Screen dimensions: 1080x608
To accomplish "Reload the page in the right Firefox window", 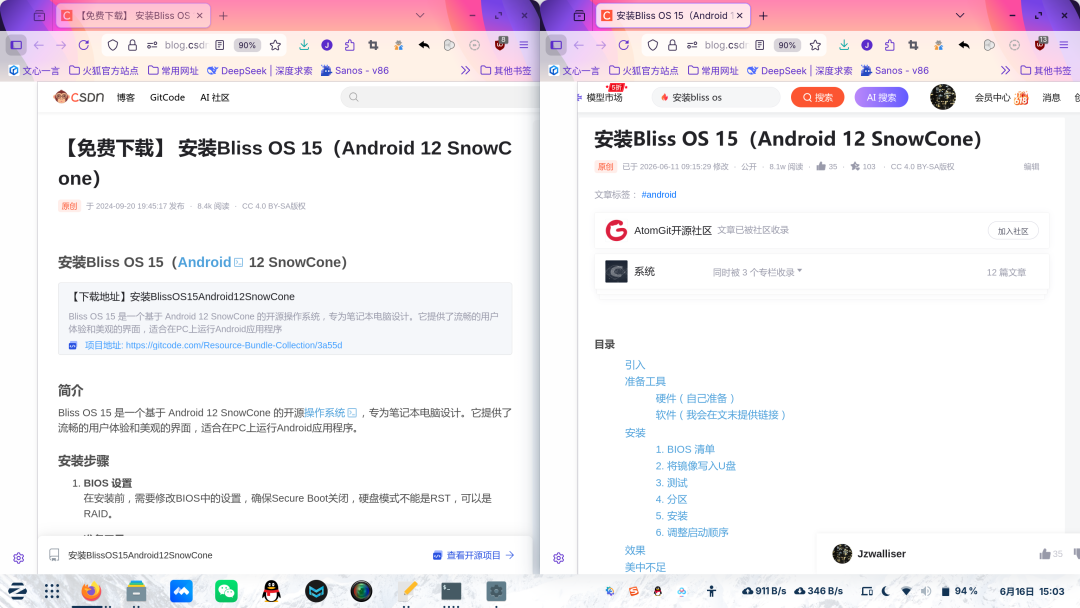I will point(623,45).
